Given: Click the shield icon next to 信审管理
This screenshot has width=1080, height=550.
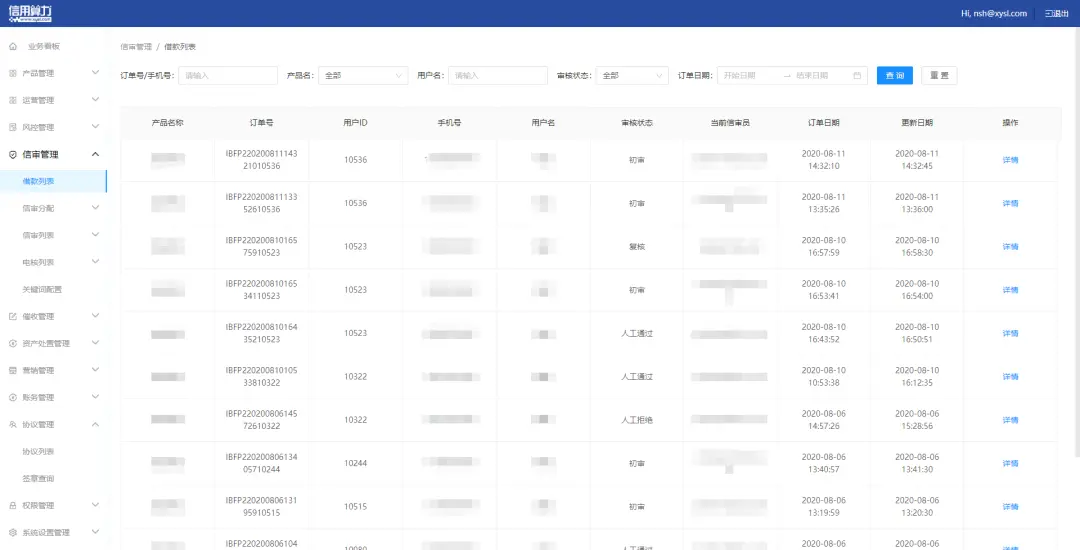Looking at the screenshot, I should tap(13, 155).
